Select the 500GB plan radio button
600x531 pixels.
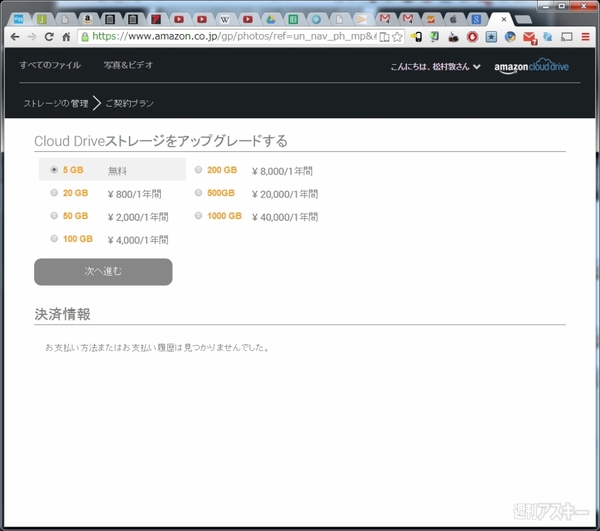pos(198,192)
